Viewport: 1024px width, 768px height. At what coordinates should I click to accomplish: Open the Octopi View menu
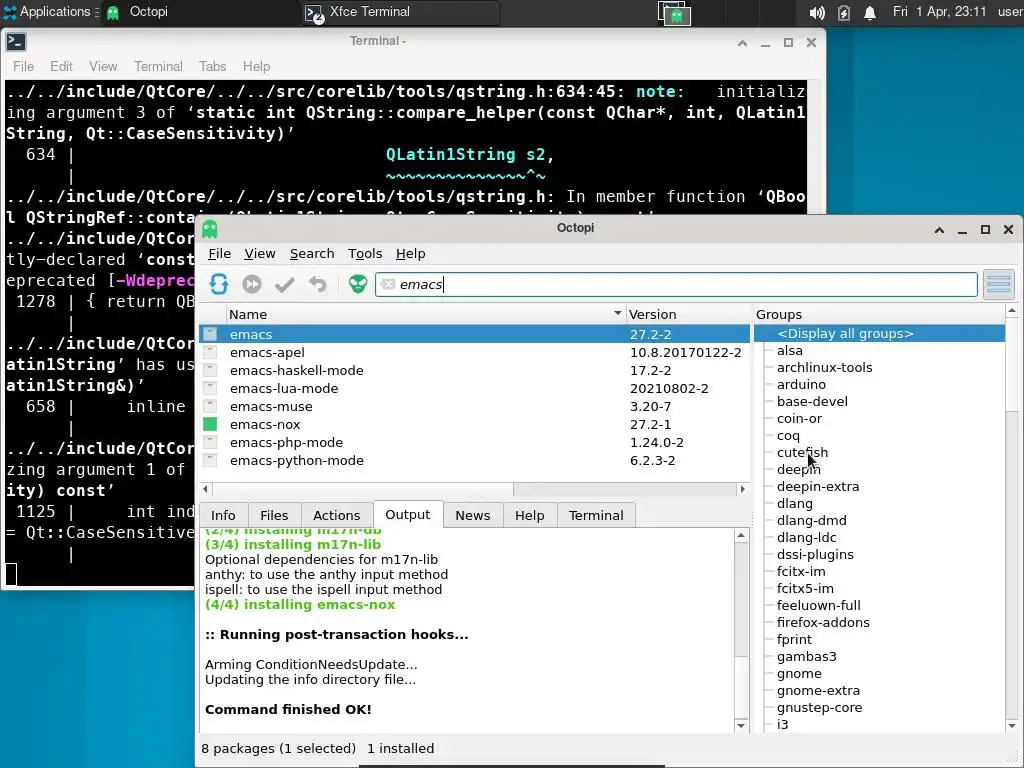click(260, 253)
